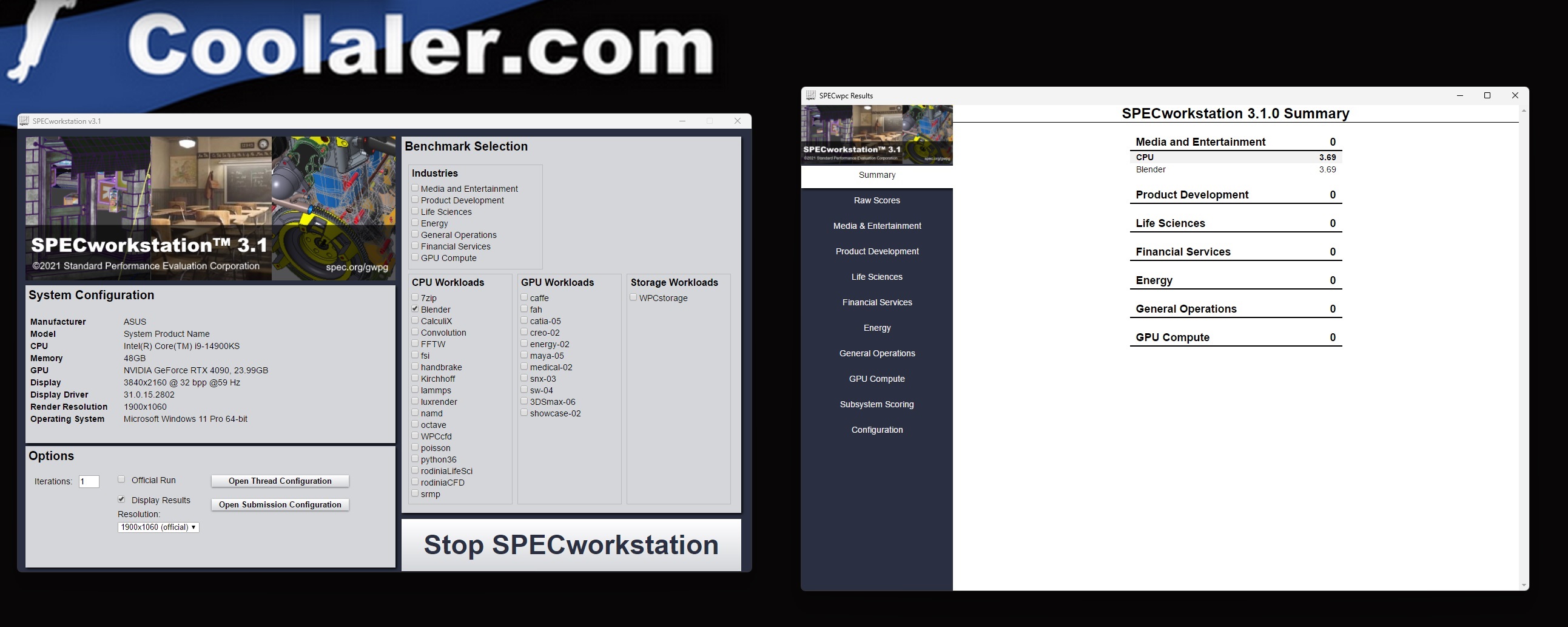This screenshot has width=1568, height=627.
Task: Open the Resolution dropdown 1900x1060 (official)
Action: 158,527
